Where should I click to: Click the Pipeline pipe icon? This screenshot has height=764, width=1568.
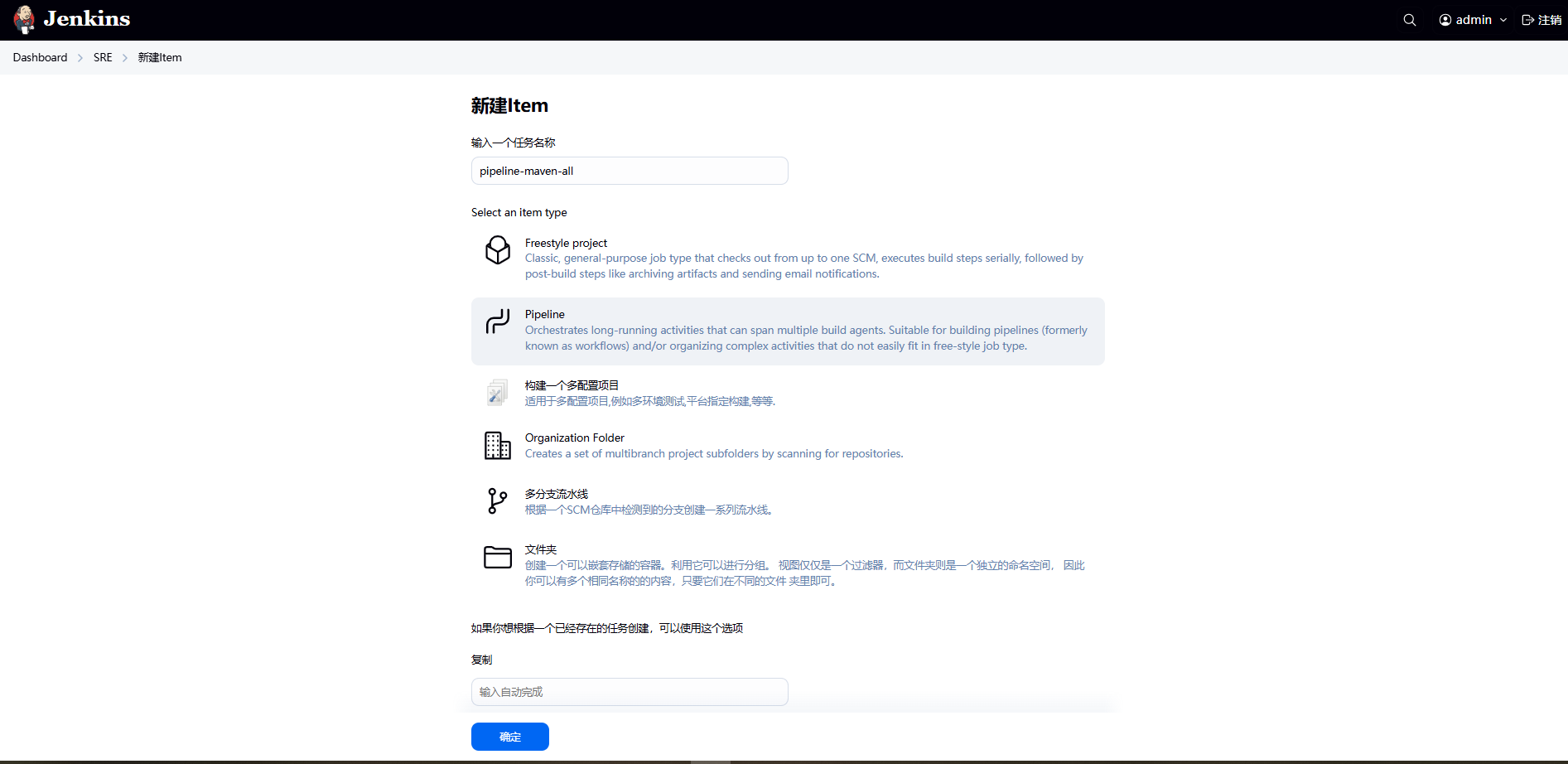tap(498, 322)
